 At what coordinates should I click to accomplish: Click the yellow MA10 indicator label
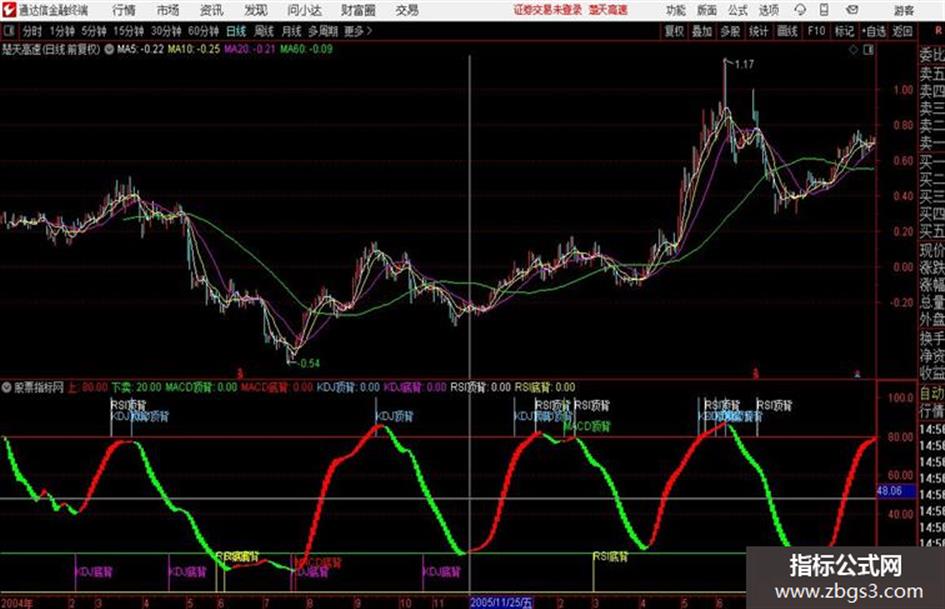[193, 49]
